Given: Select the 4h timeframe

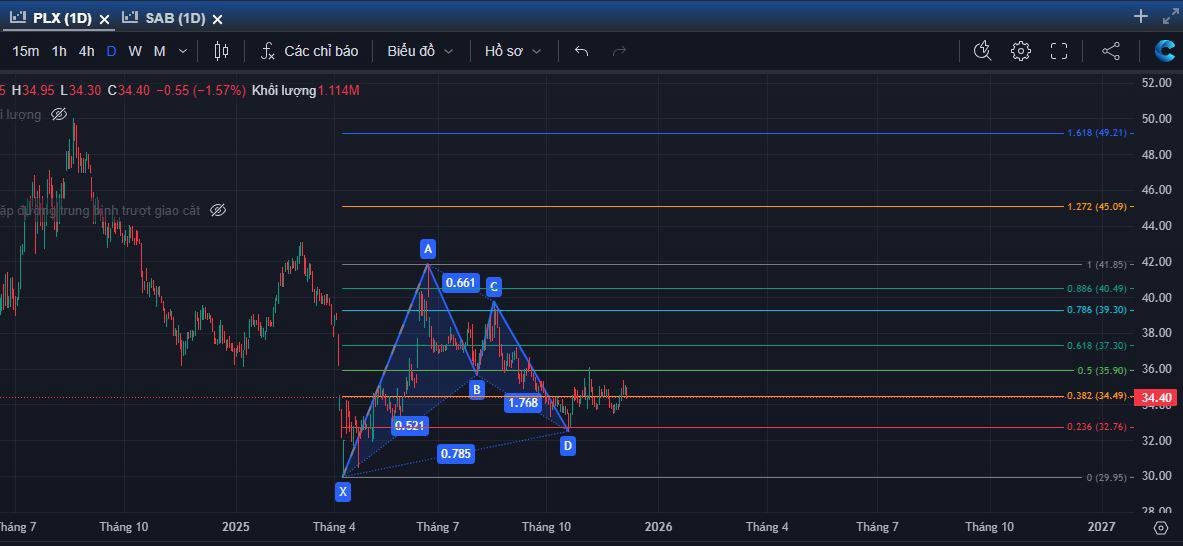Looking at the screenshot, I should pyautogui.click(x=87, y=51).
